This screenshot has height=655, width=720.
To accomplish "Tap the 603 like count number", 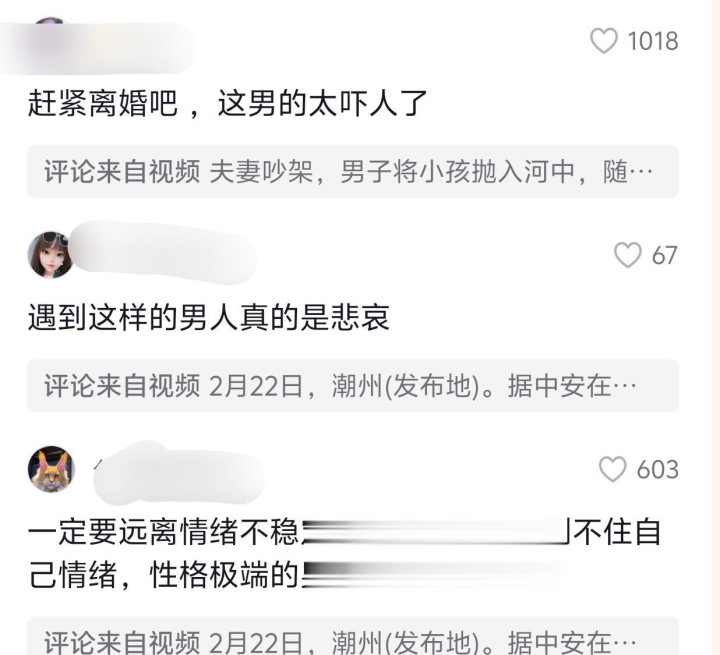I will point(658,470).
